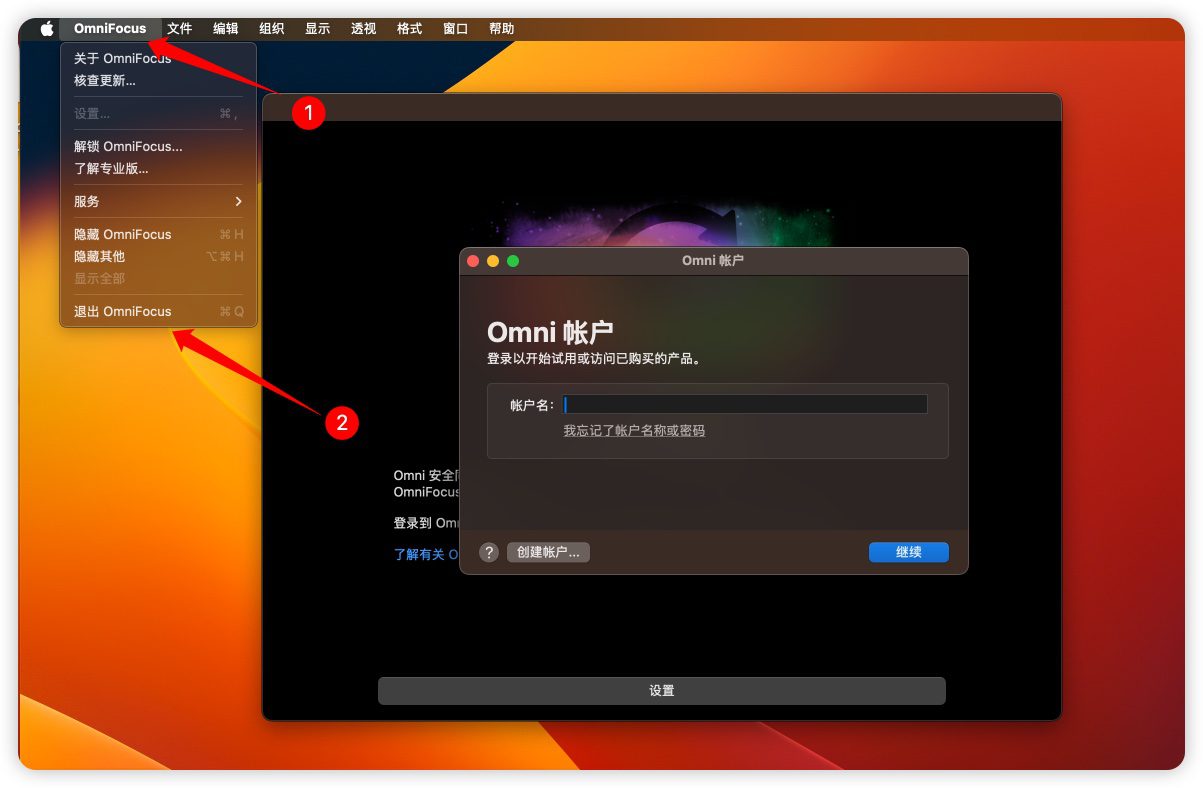The height and width of the screenshot is (788, 1203).
Task: Select 隐藏其他 menu entry
Action: click(99, 257)
